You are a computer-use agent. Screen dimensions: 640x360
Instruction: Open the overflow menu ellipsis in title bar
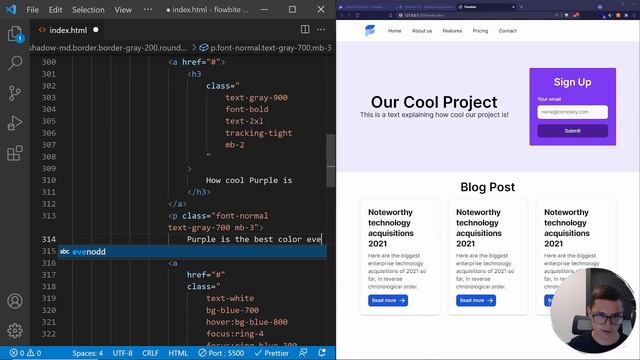148,9
